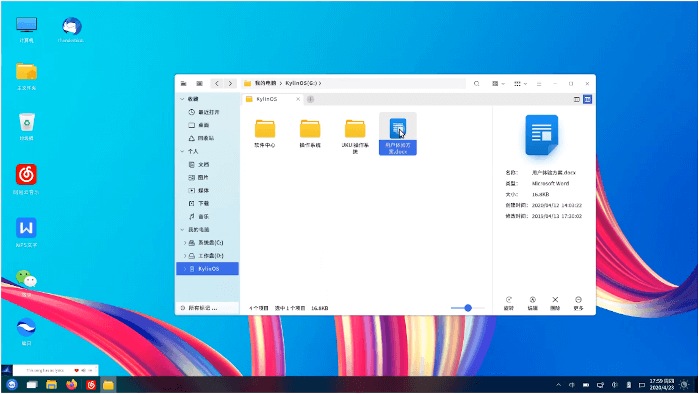
Task: Click the second action button in preview pane
Action: pyautogui.click(x=532, y=303)
